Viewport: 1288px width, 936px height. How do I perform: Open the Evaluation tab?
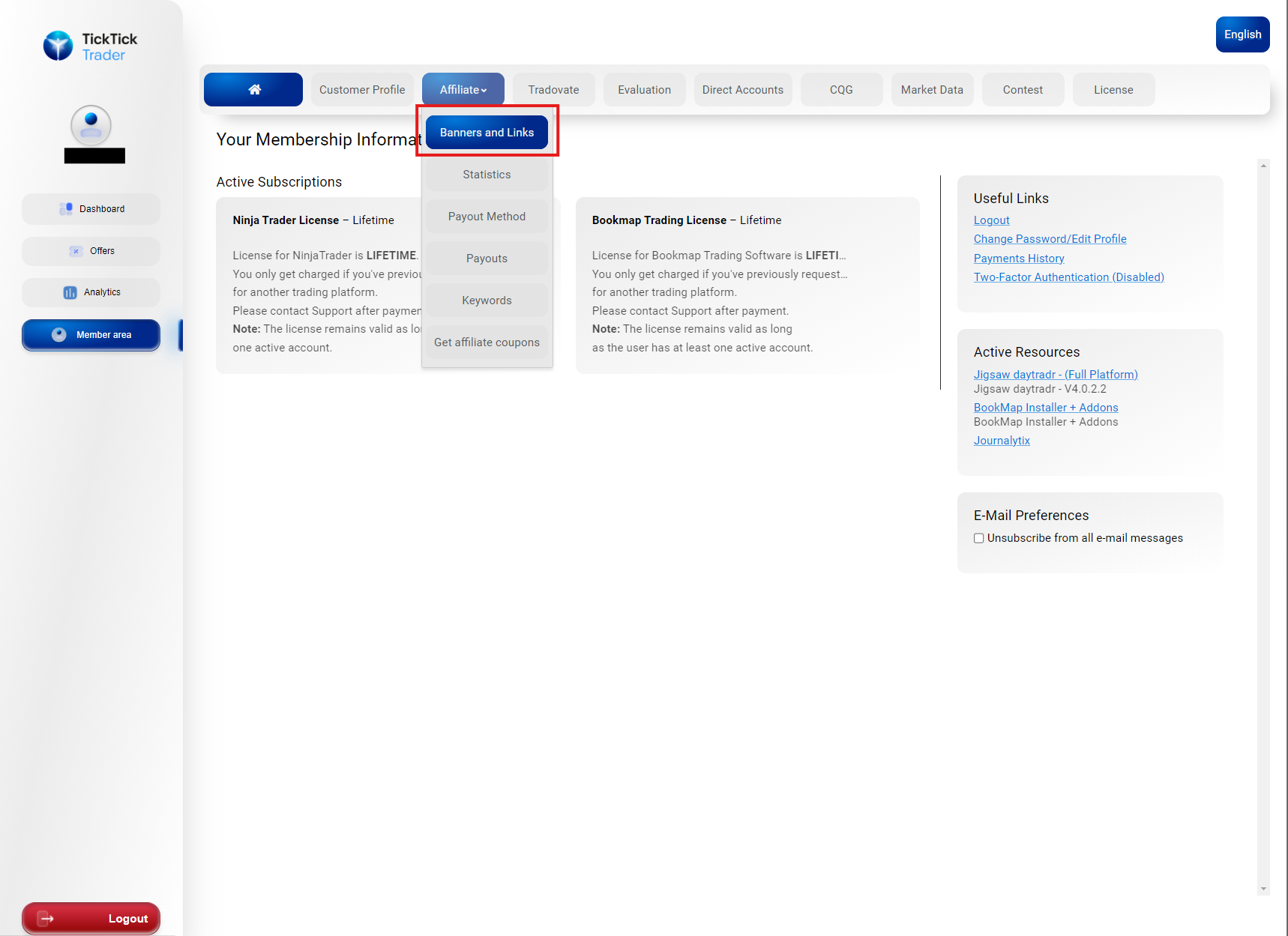pos(644,89)
